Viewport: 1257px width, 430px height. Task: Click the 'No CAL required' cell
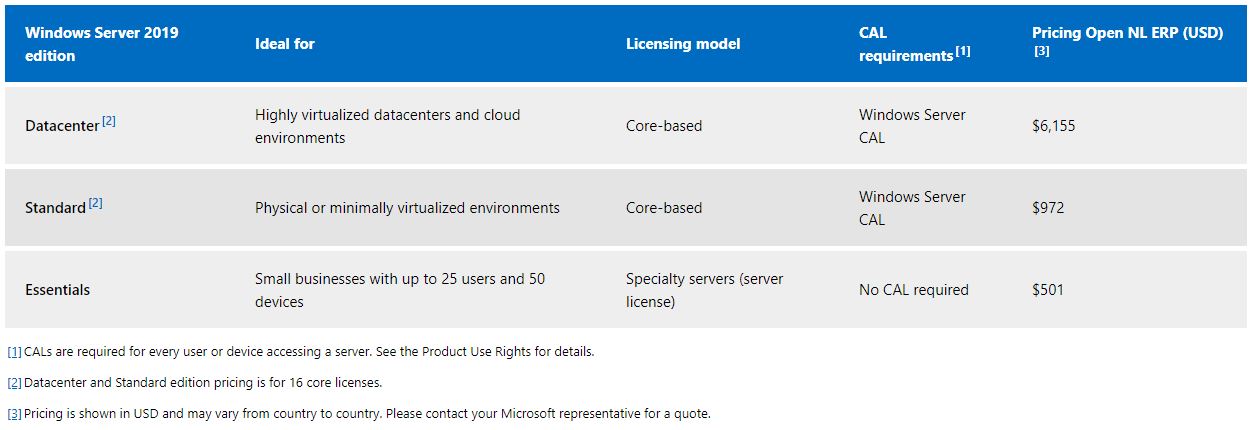tap(913, 290)
